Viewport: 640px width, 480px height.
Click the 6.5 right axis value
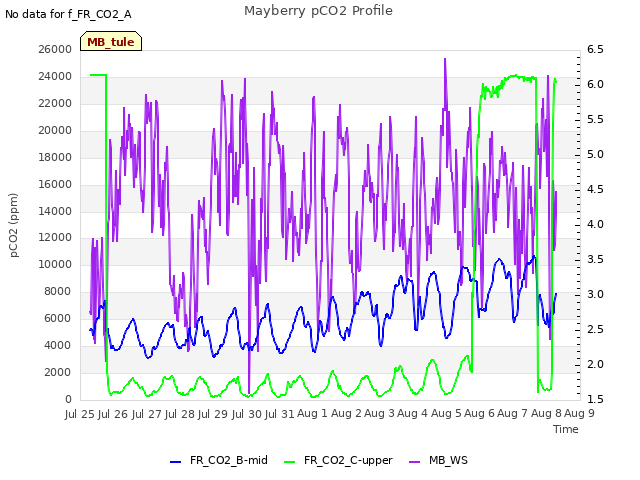pyautogui.click(x=595, y=49)
